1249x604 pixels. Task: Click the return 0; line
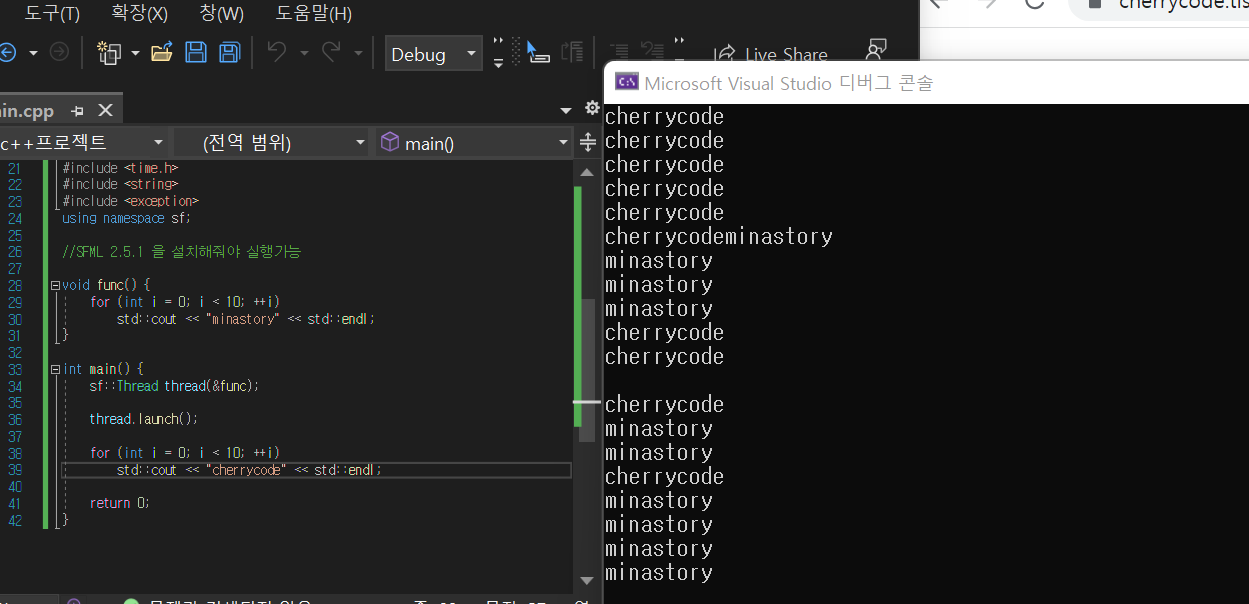(119, 503)
